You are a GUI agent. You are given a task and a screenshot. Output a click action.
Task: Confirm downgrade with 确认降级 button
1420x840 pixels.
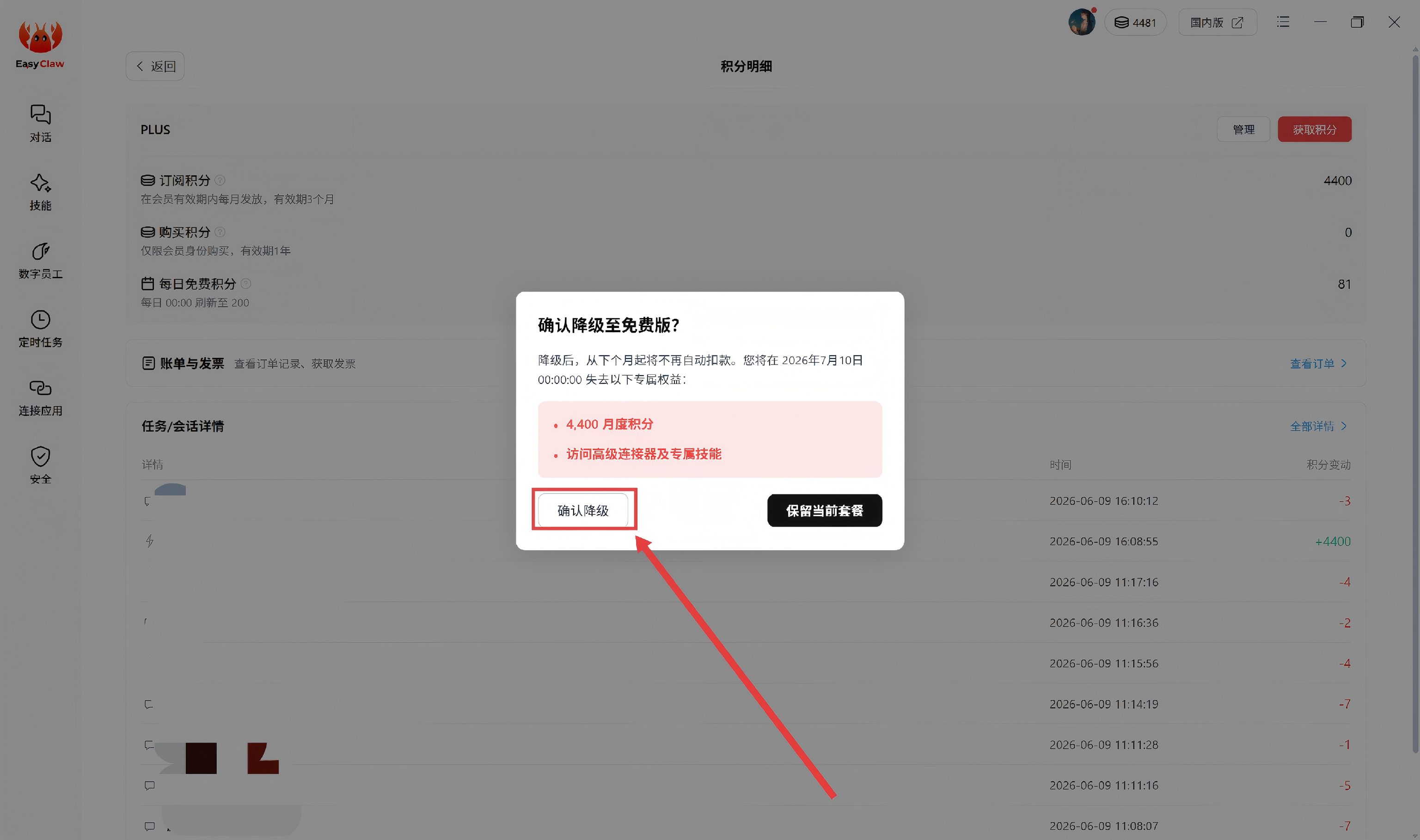tap(582, 511)
